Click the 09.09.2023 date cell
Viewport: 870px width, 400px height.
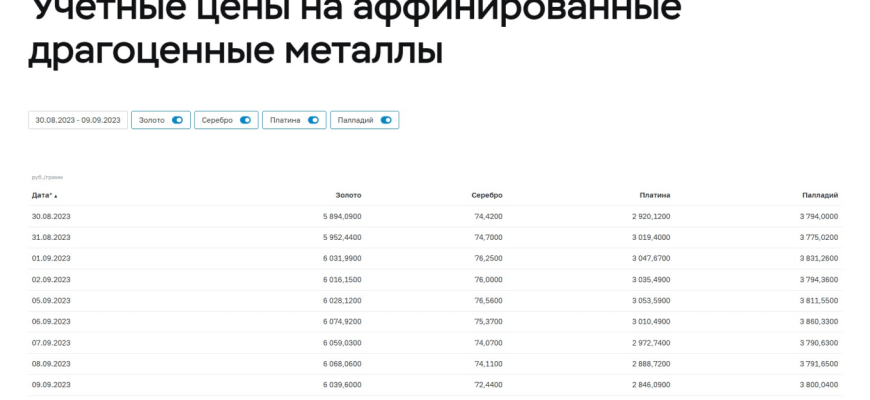click(51, 384)
